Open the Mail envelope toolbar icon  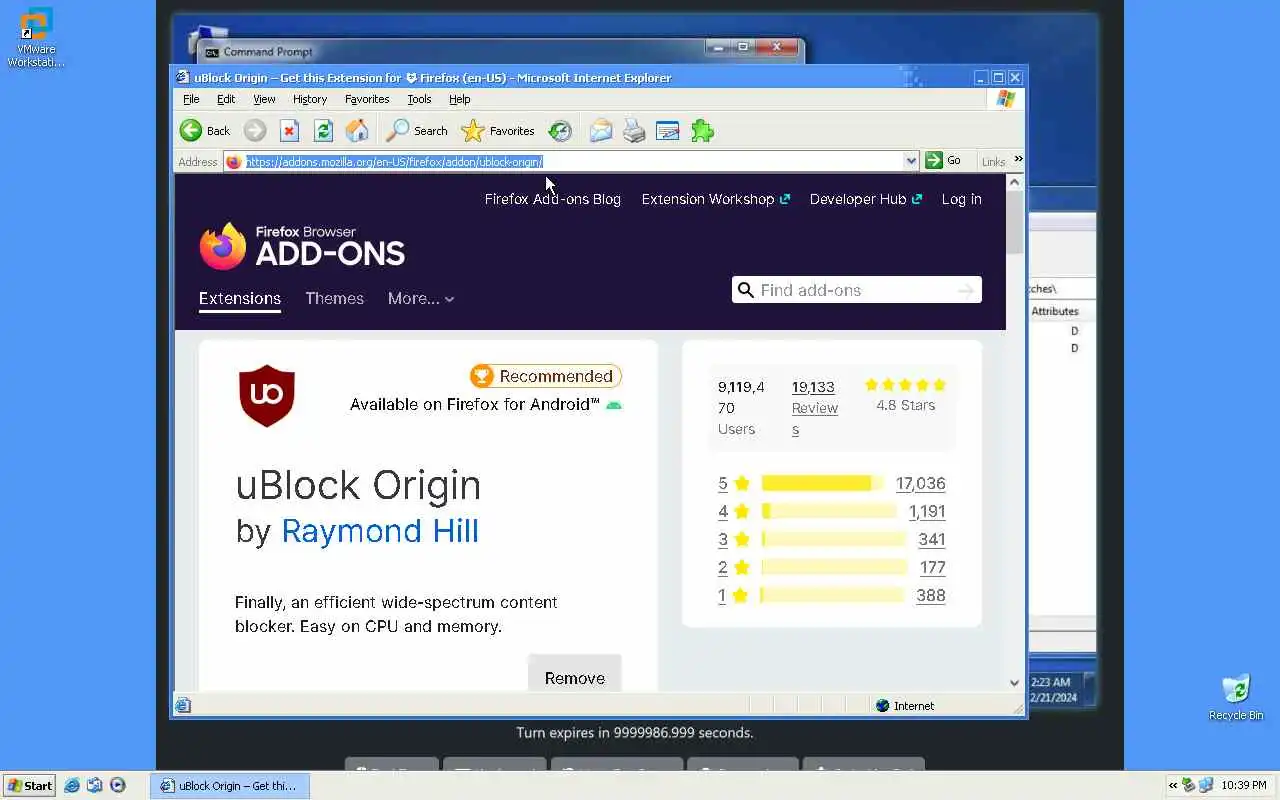[x=600, y=131]
